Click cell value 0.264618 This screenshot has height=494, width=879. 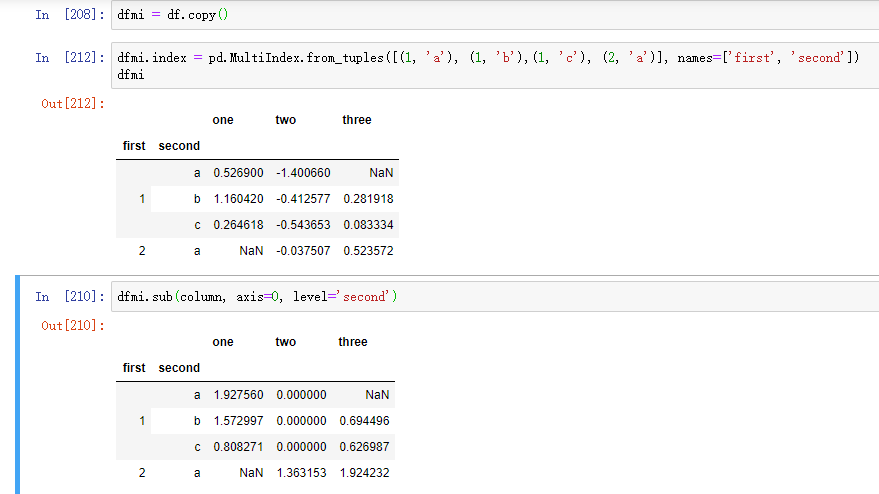click(x=238, y=225)
